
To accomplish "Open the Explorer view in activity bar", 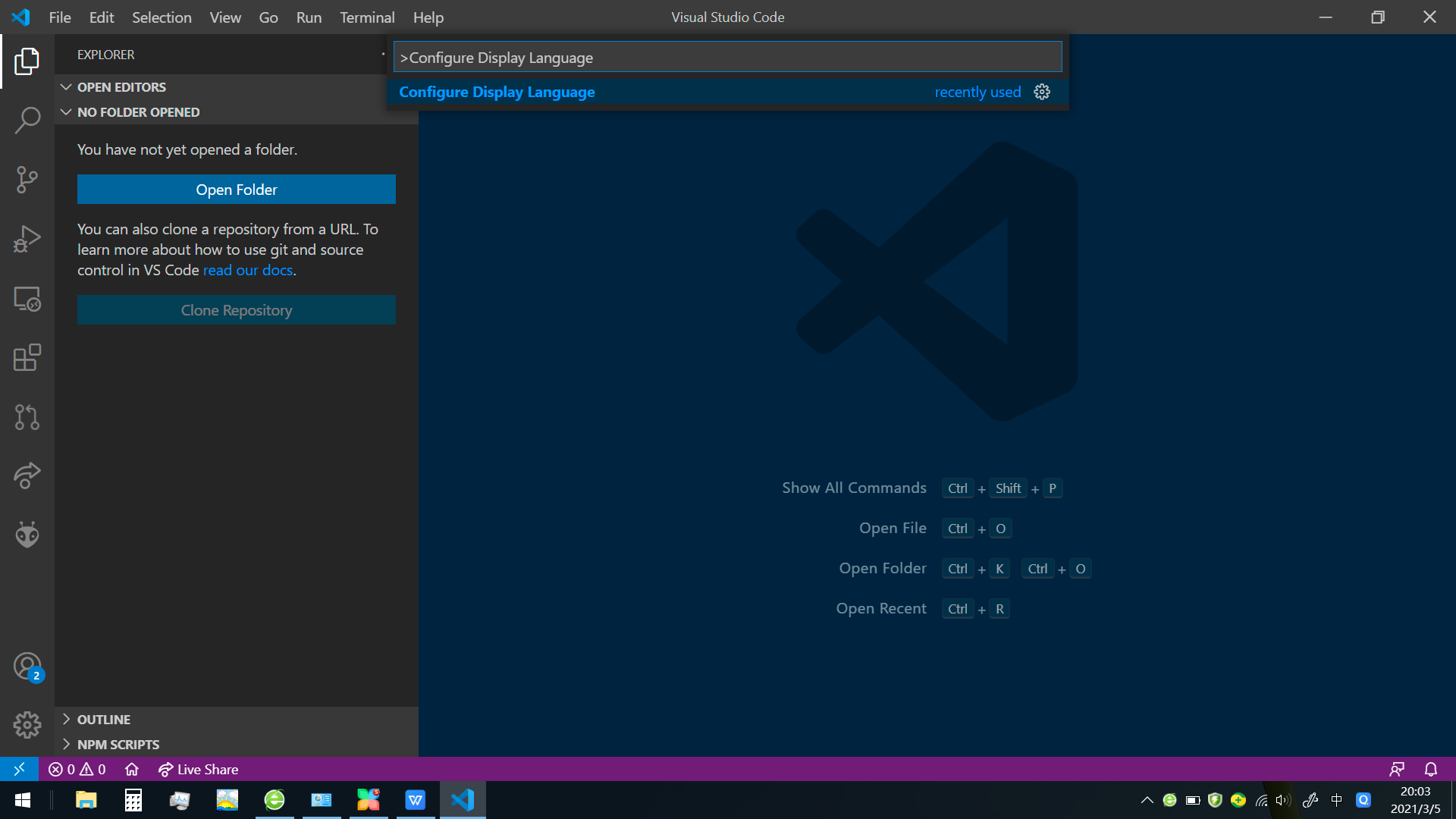I will point(27,61).
